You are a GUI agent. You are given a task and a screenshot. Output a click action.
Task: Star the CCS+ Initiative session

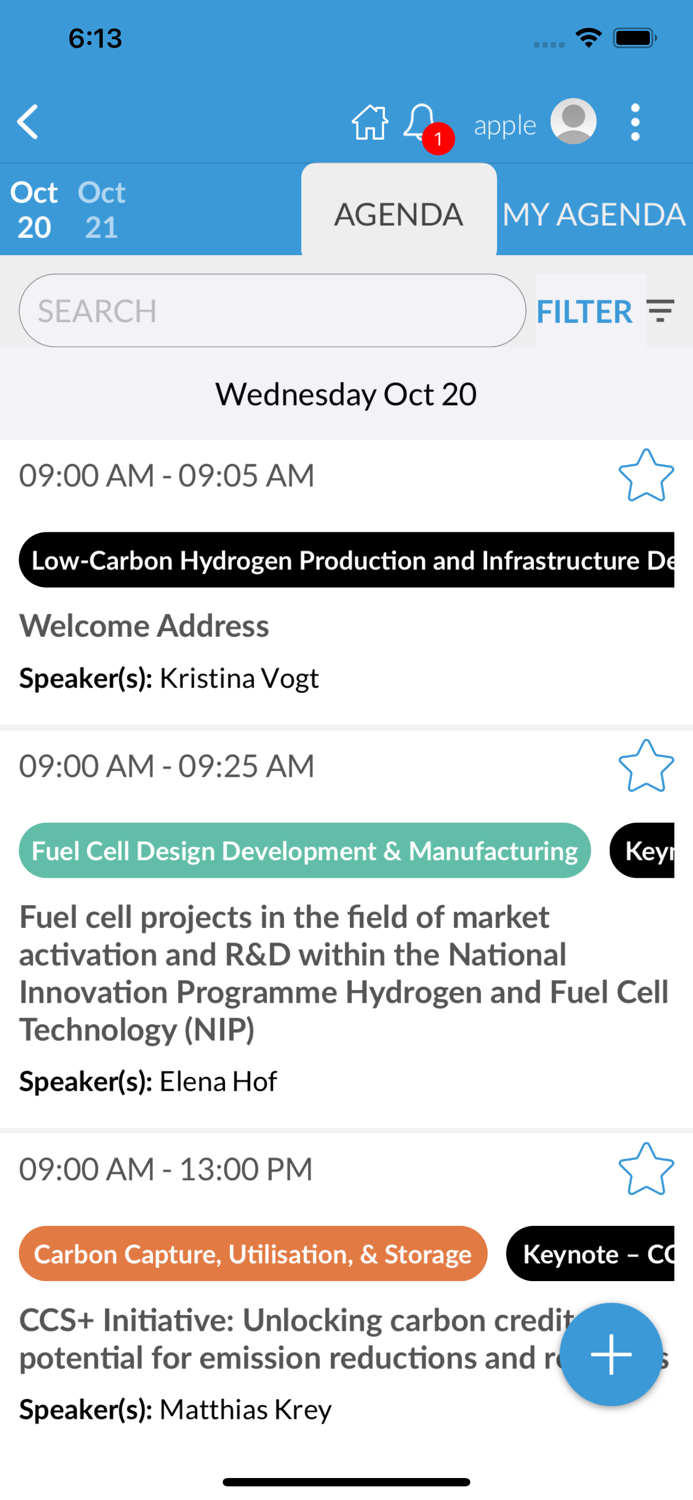[646, 1168]
